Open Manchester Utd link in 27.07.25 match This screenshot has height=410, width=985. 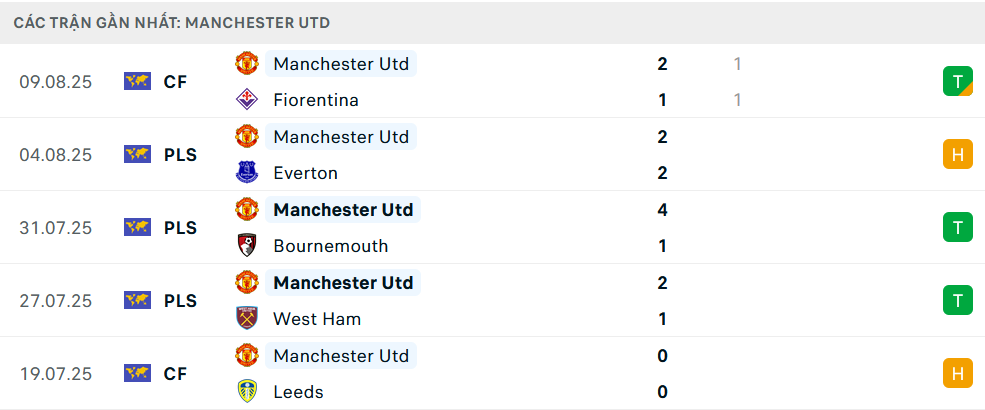343,283
